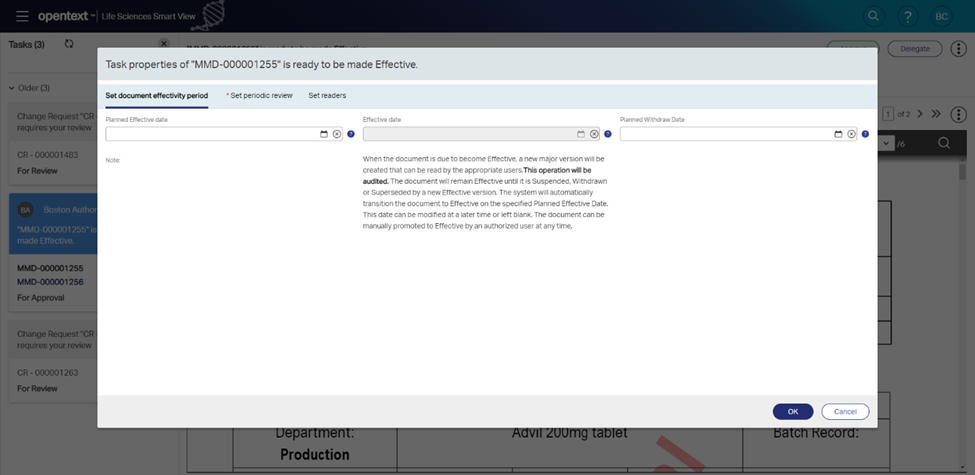Open the zoom dropdown in viewer toolbar
Screen dimensions: 975x475
885,144
